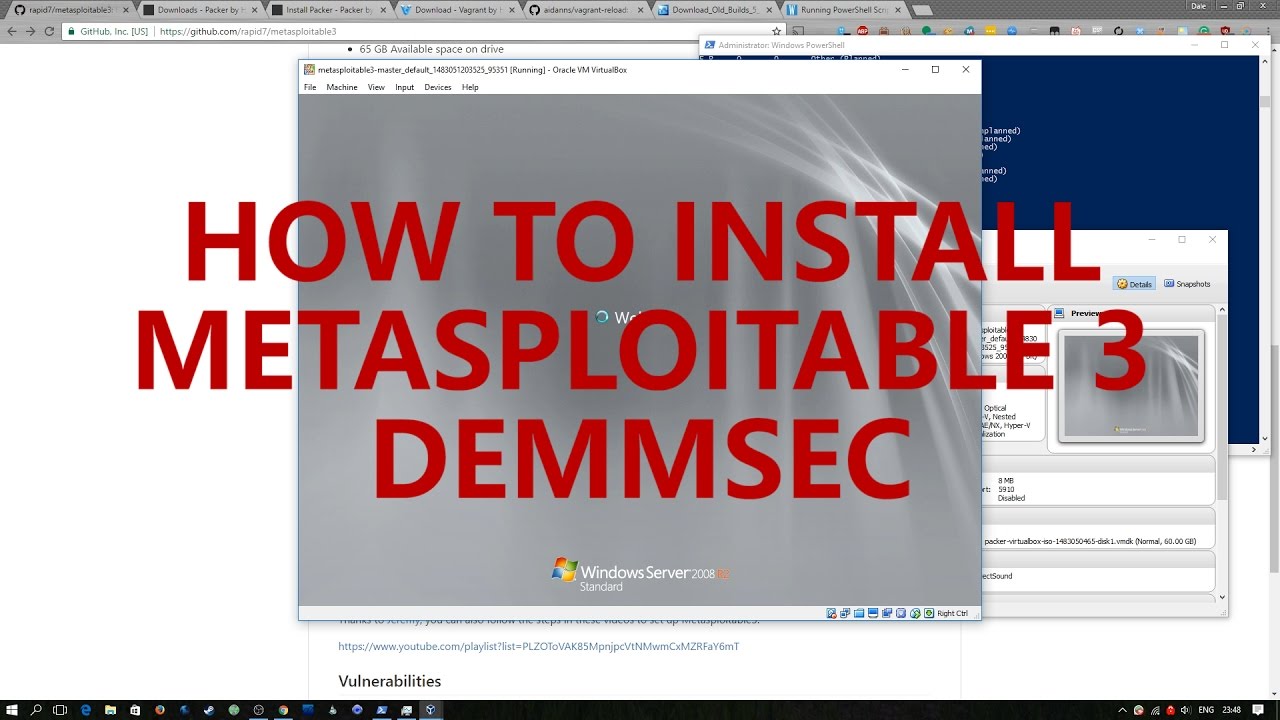
Task: Reload the Chrome page
Action: tap(49, 31)
